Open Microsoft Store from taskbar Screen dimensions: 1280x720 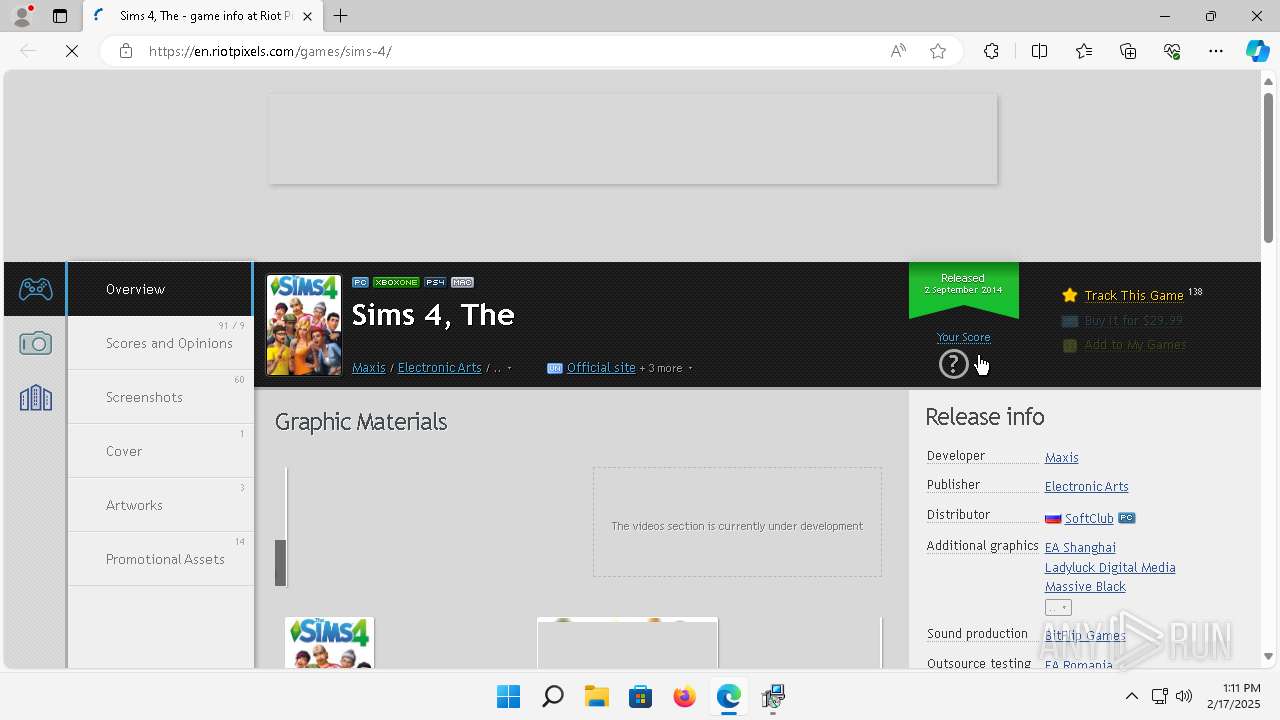tap(640, 696)
